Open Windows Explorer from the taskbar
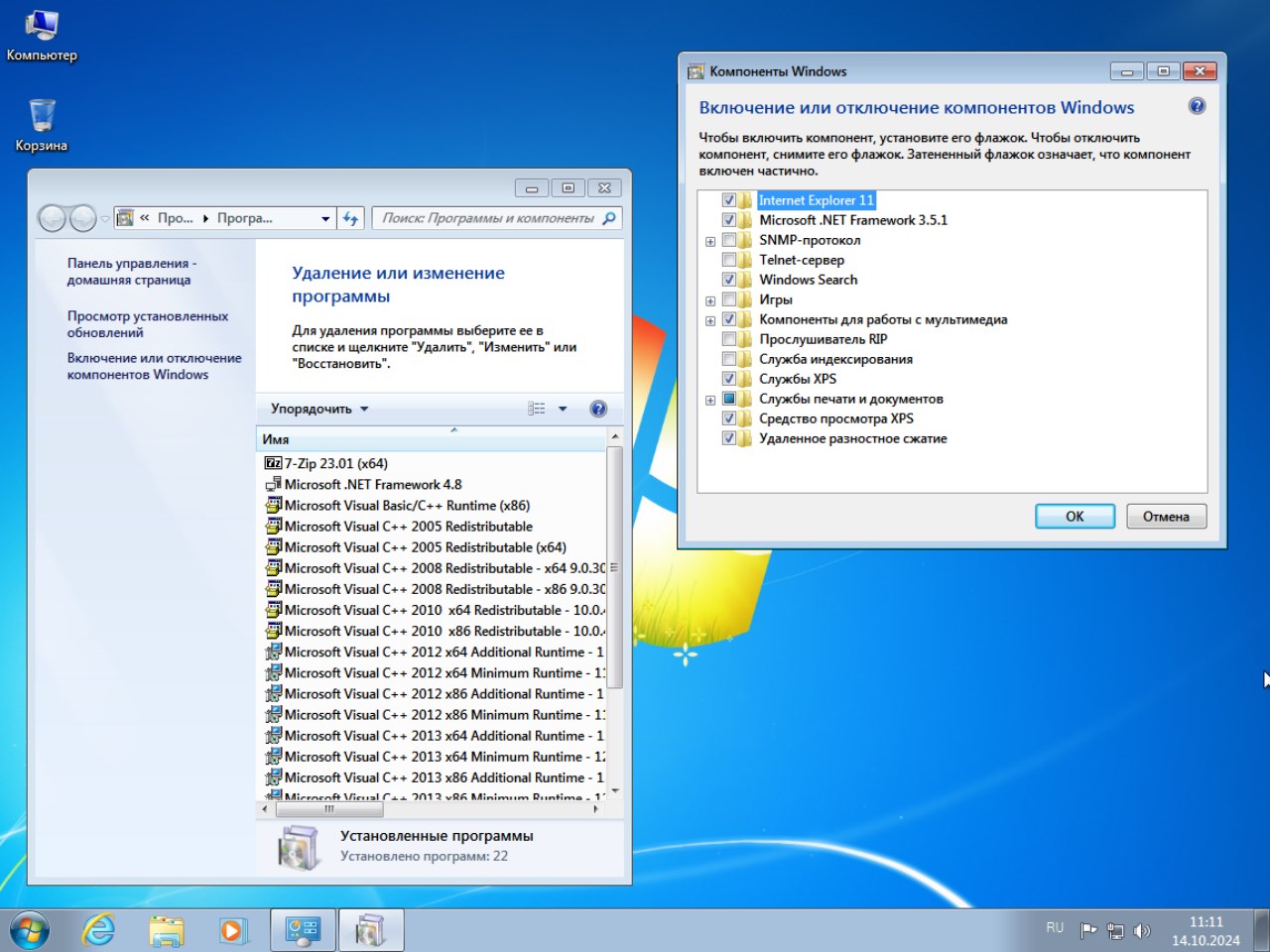Screen dimensions: 1270x952 tap(167, 930)
